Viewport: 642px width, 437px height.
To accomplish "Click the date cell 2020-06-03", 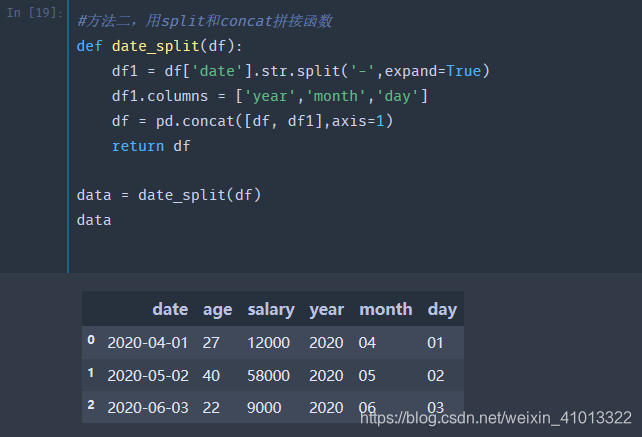I will pyautogui.click(x=148, y=408).
